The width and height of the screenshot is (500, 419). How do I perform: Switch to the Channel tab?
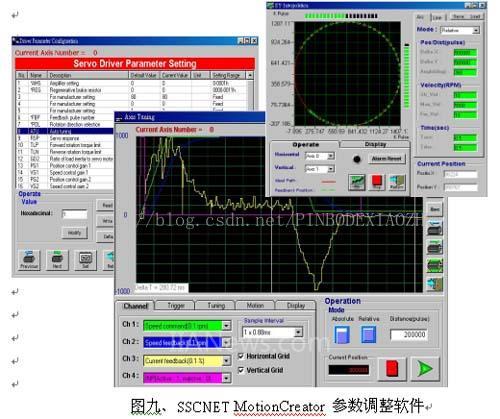[135, 306]
